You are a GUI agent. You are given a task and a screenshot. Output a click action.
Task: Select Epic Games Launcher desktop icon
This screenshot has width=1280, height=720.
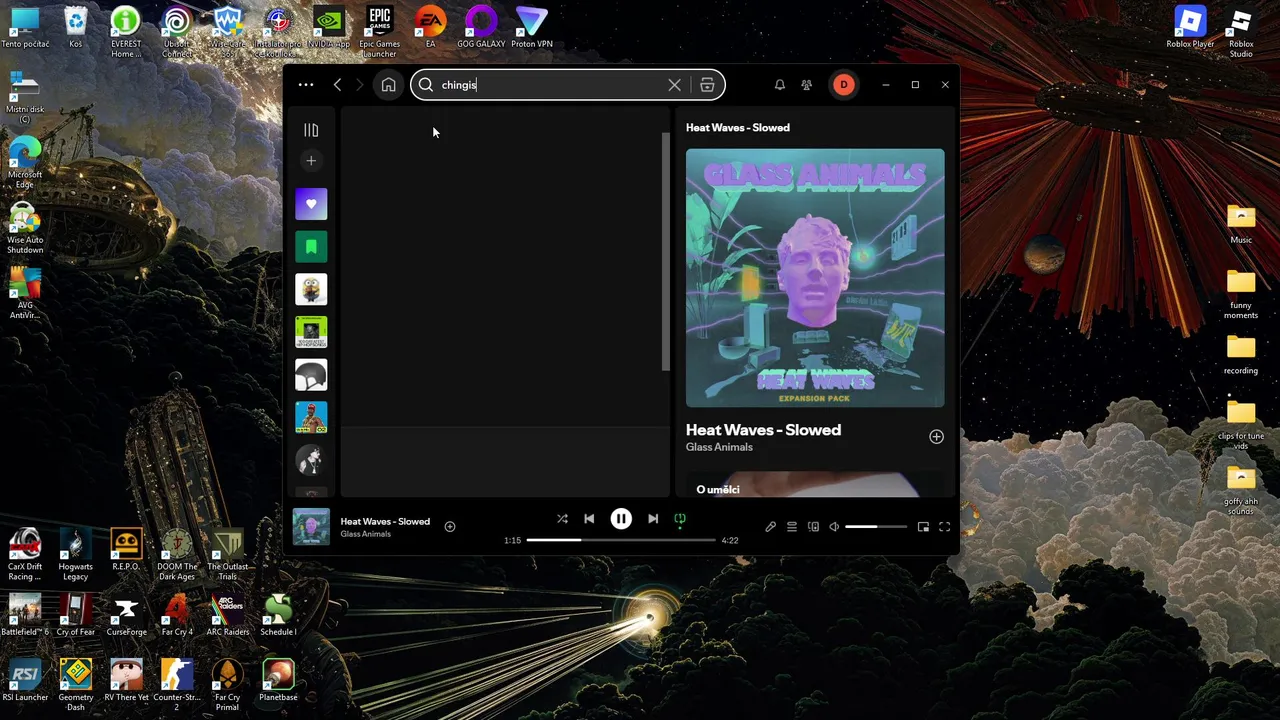(x=379, y=32)
